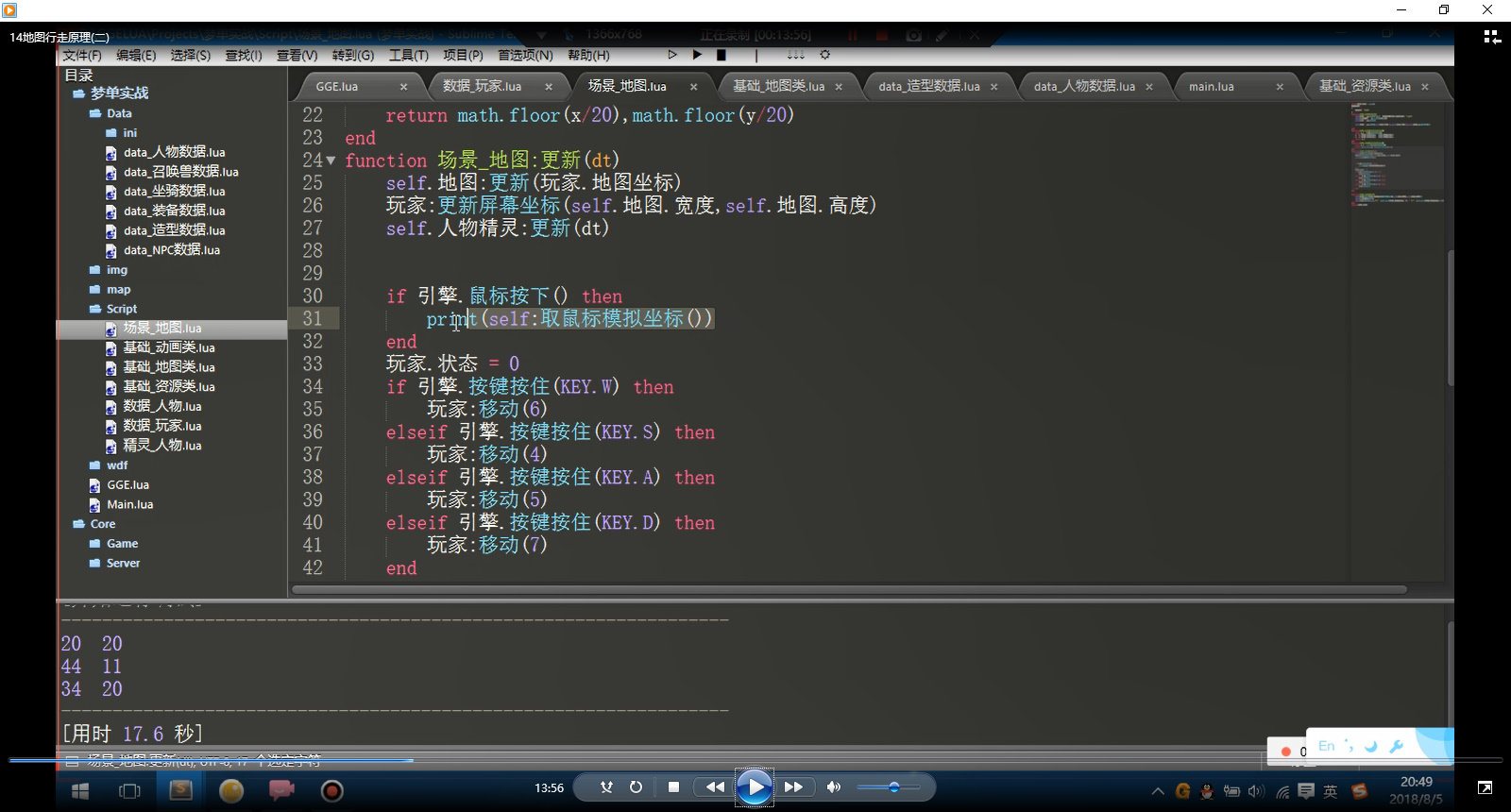
Task: Mute the player sound
Action: coord(833,787)
